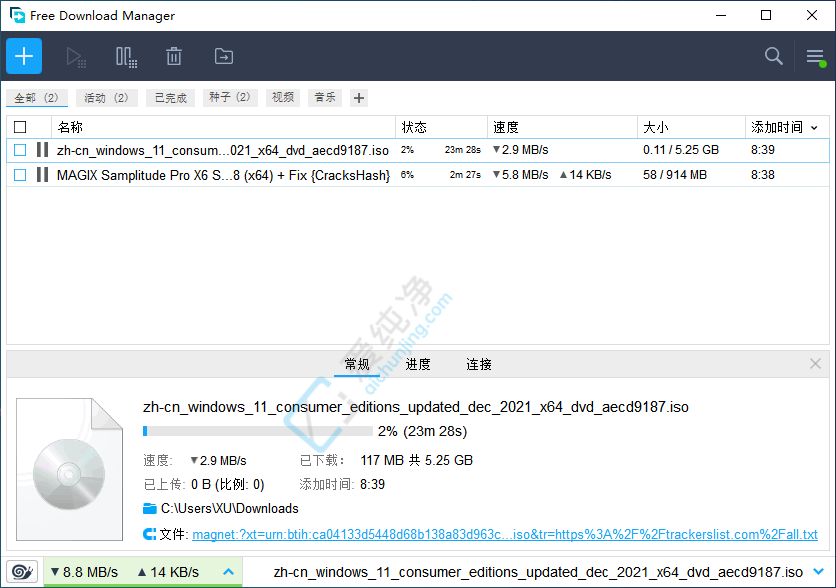Open the 进度 details tab
836x588 pixels.
coord(417,365)
